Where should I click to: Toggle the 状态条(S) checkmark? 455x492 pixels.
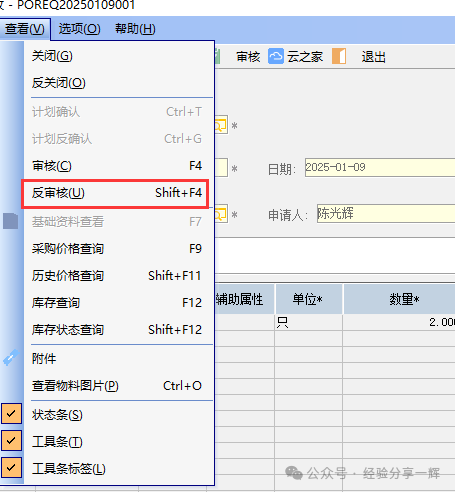coord(11,414)
